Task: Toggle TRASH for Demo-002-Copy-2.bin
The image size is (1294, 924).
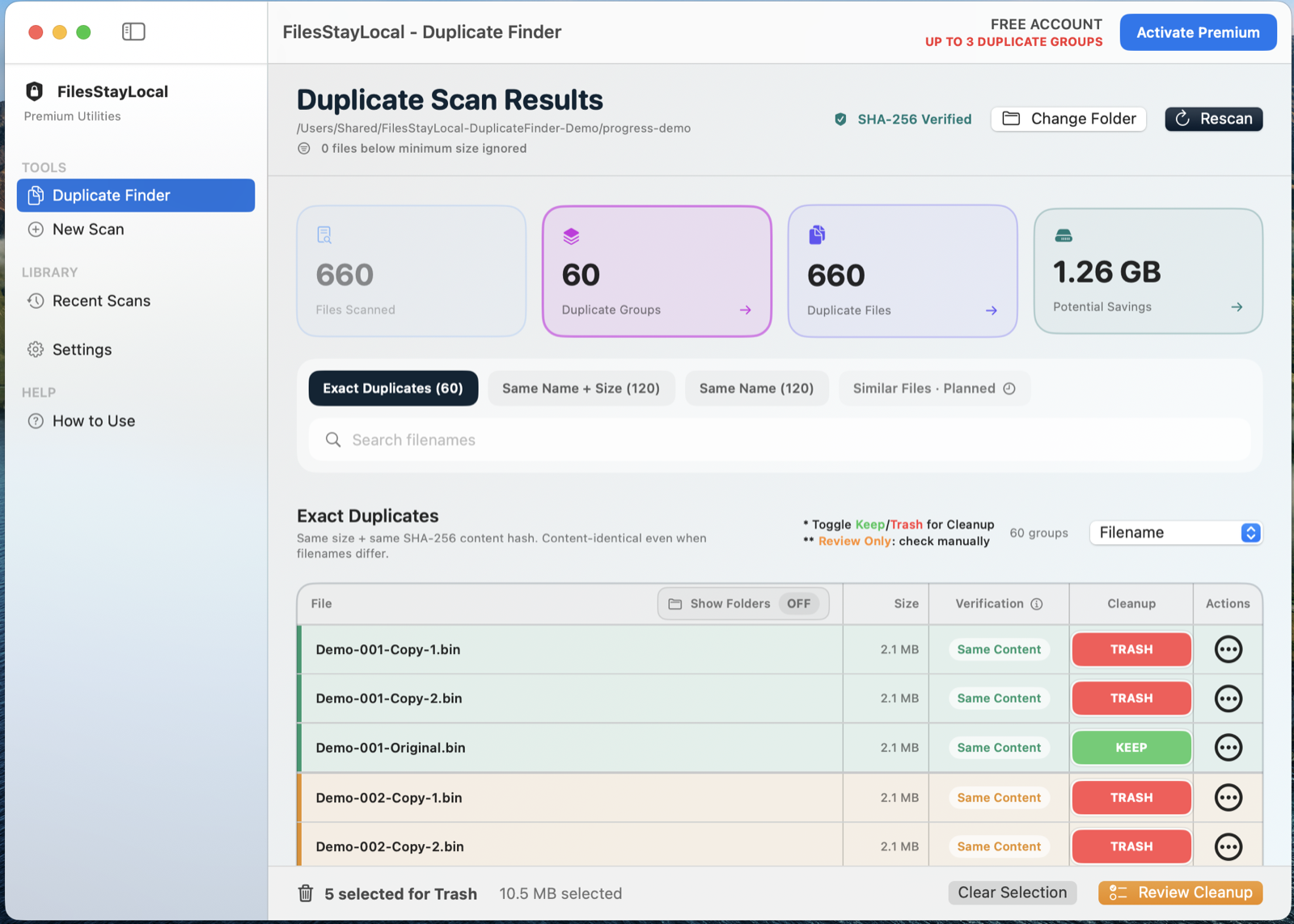Action: (1131, 846)
